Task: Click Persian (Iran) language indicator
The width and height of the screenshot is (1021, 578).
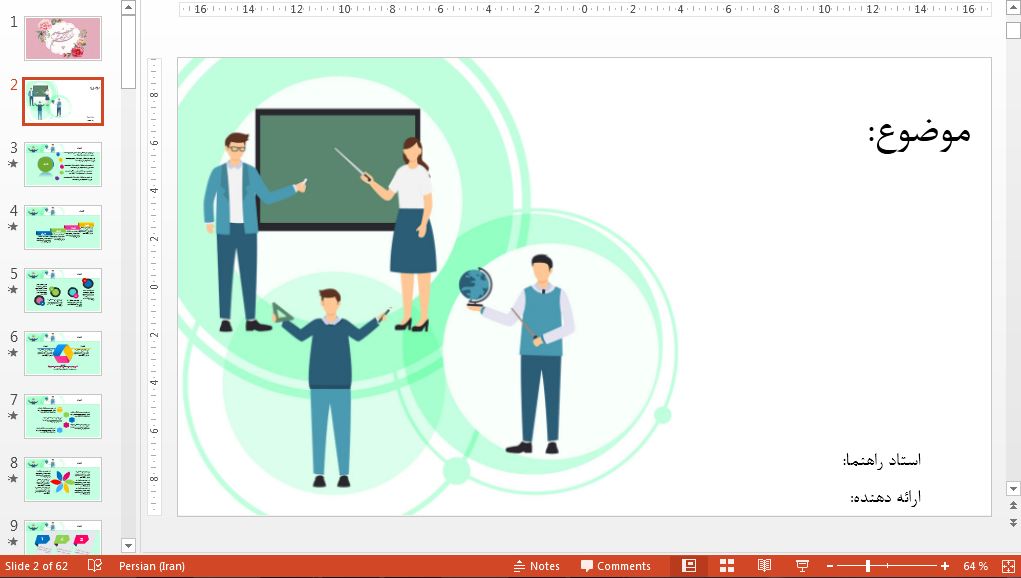Action: click(x=152, y=566)
